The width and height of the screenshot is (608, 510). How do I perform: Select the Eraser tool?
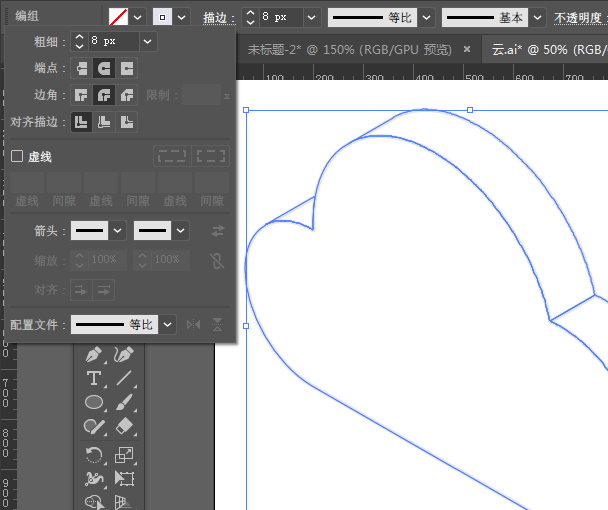coord(124,426)
